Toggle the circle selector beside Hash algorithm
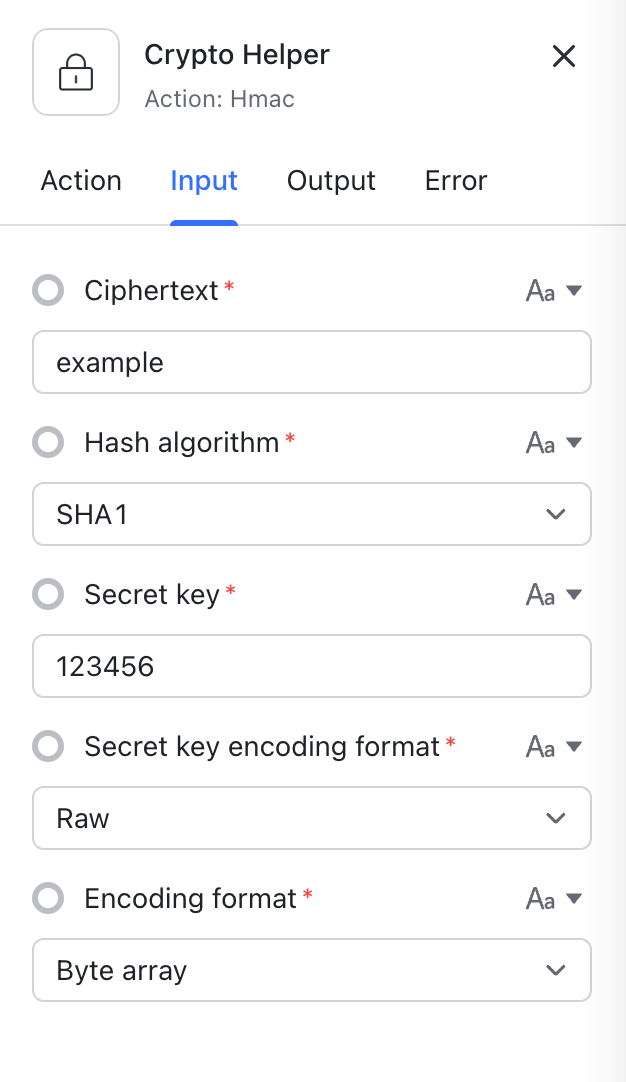Screen dimensions: 626x1082 point(48,442)
